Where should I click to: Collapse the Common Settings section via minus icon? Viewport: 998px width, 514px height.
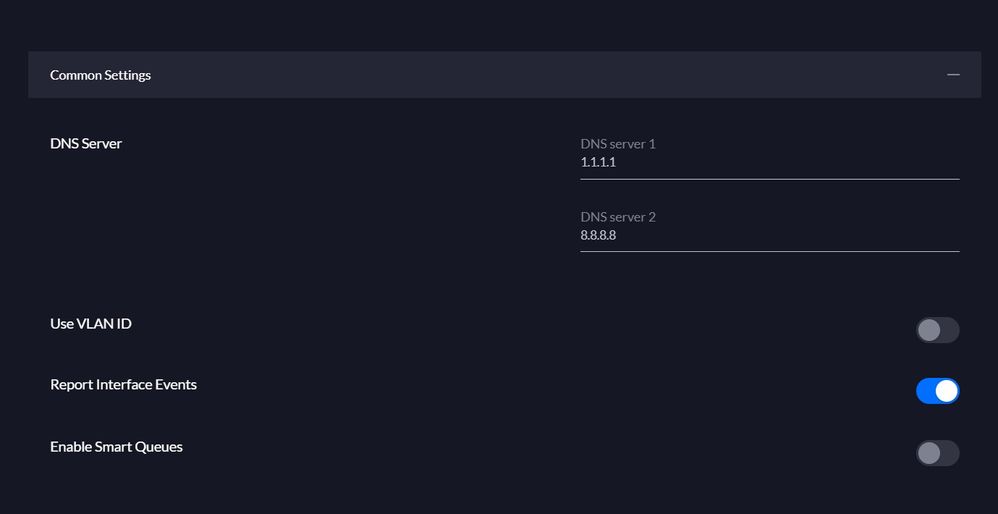[x=953, y=75]
